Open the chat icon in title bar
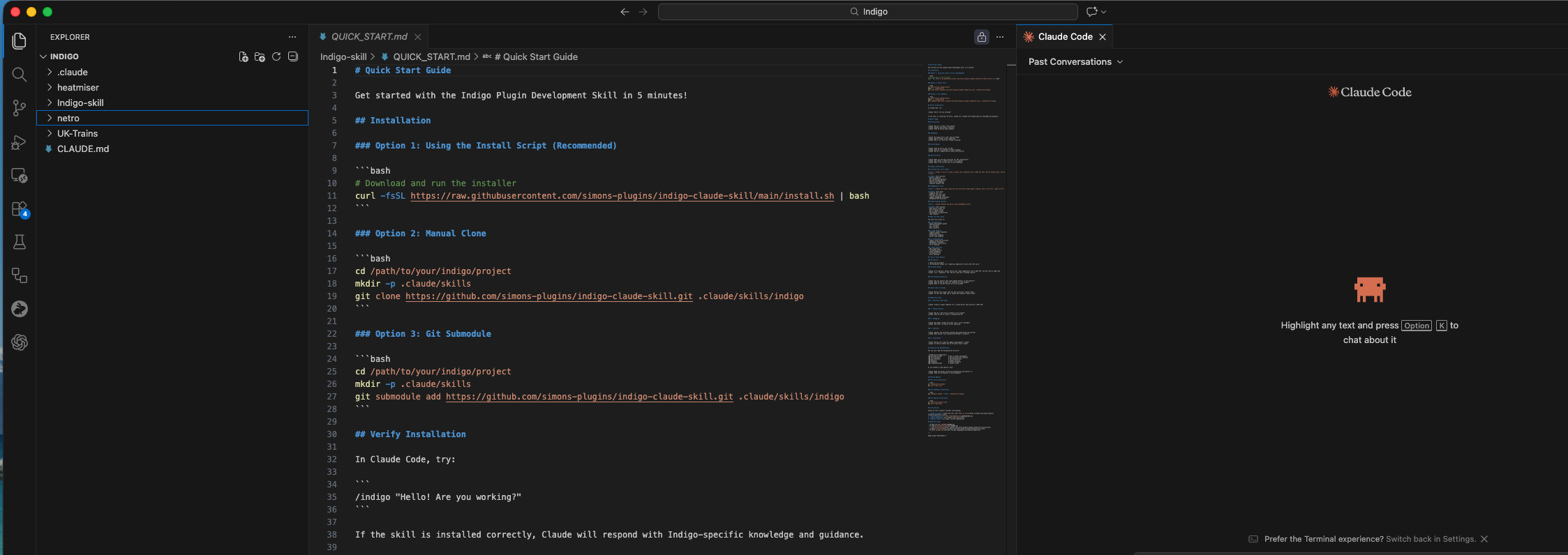 tap(1091, 12)
